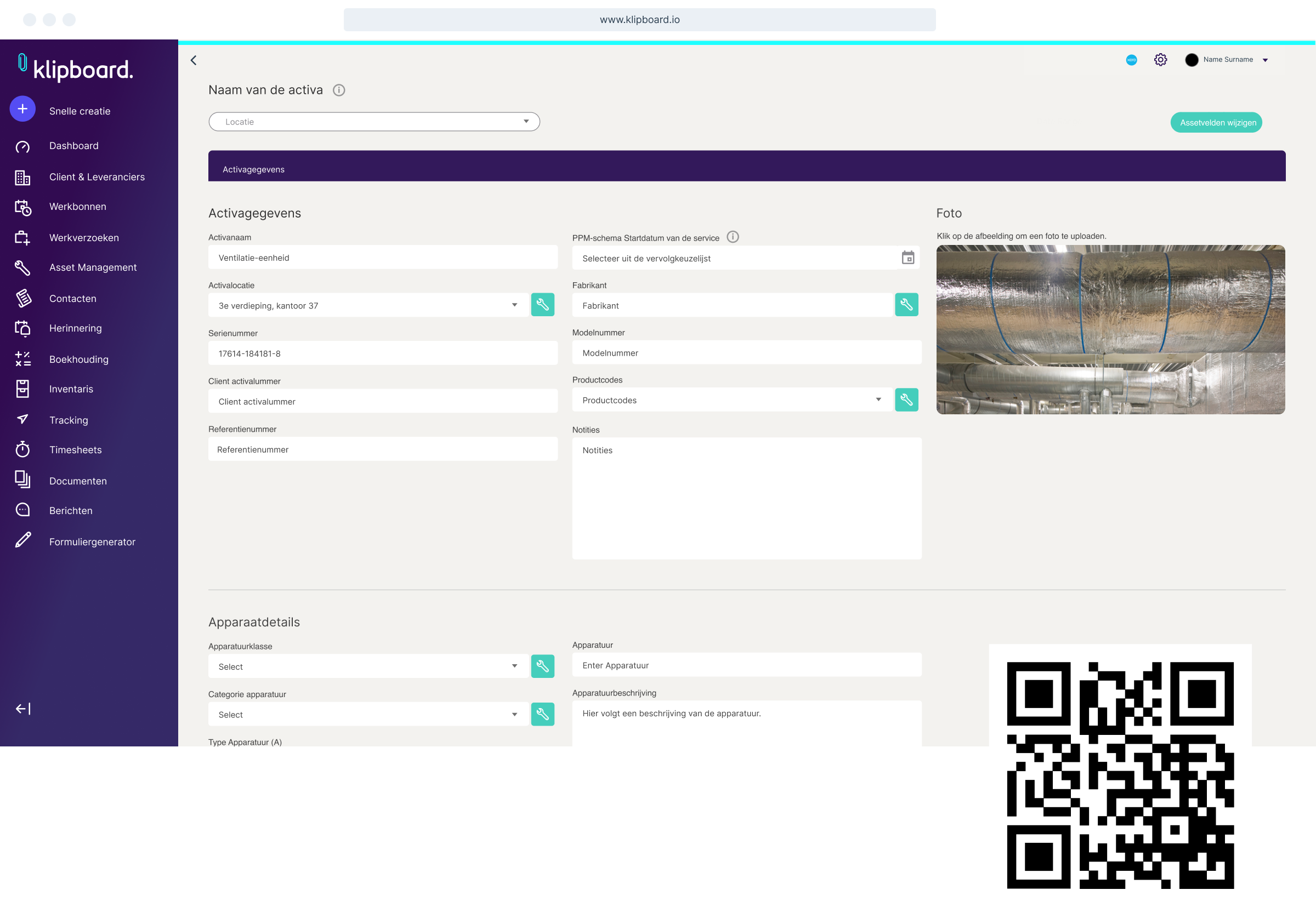
Task: Click the Serienummer input field
Action: pos(383,353)
